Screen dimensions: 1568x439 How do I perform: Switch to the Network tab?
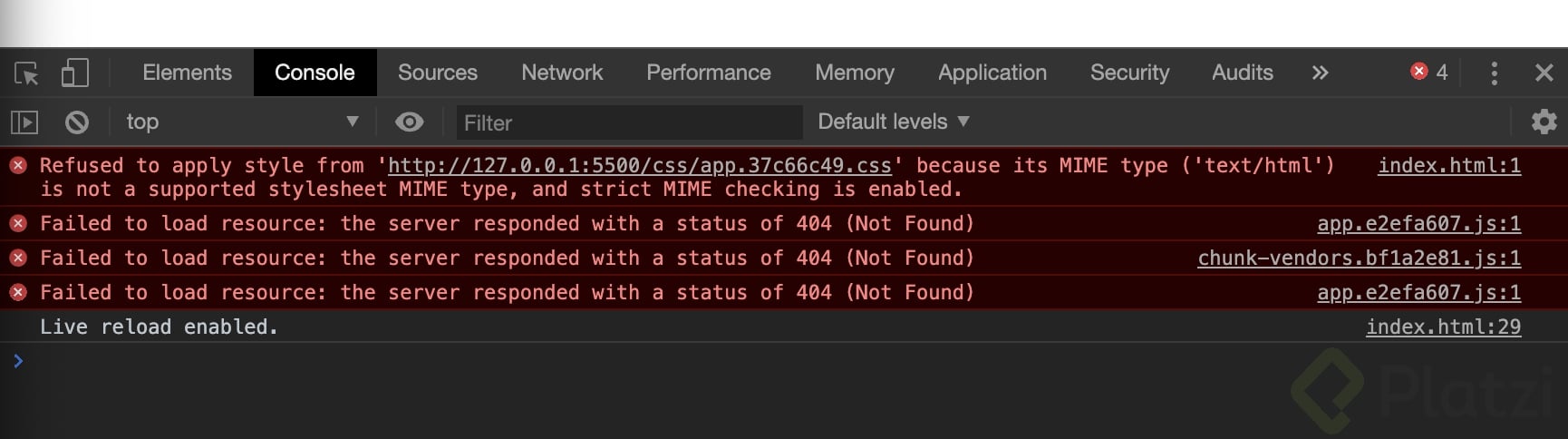click(x=562, y=73)
